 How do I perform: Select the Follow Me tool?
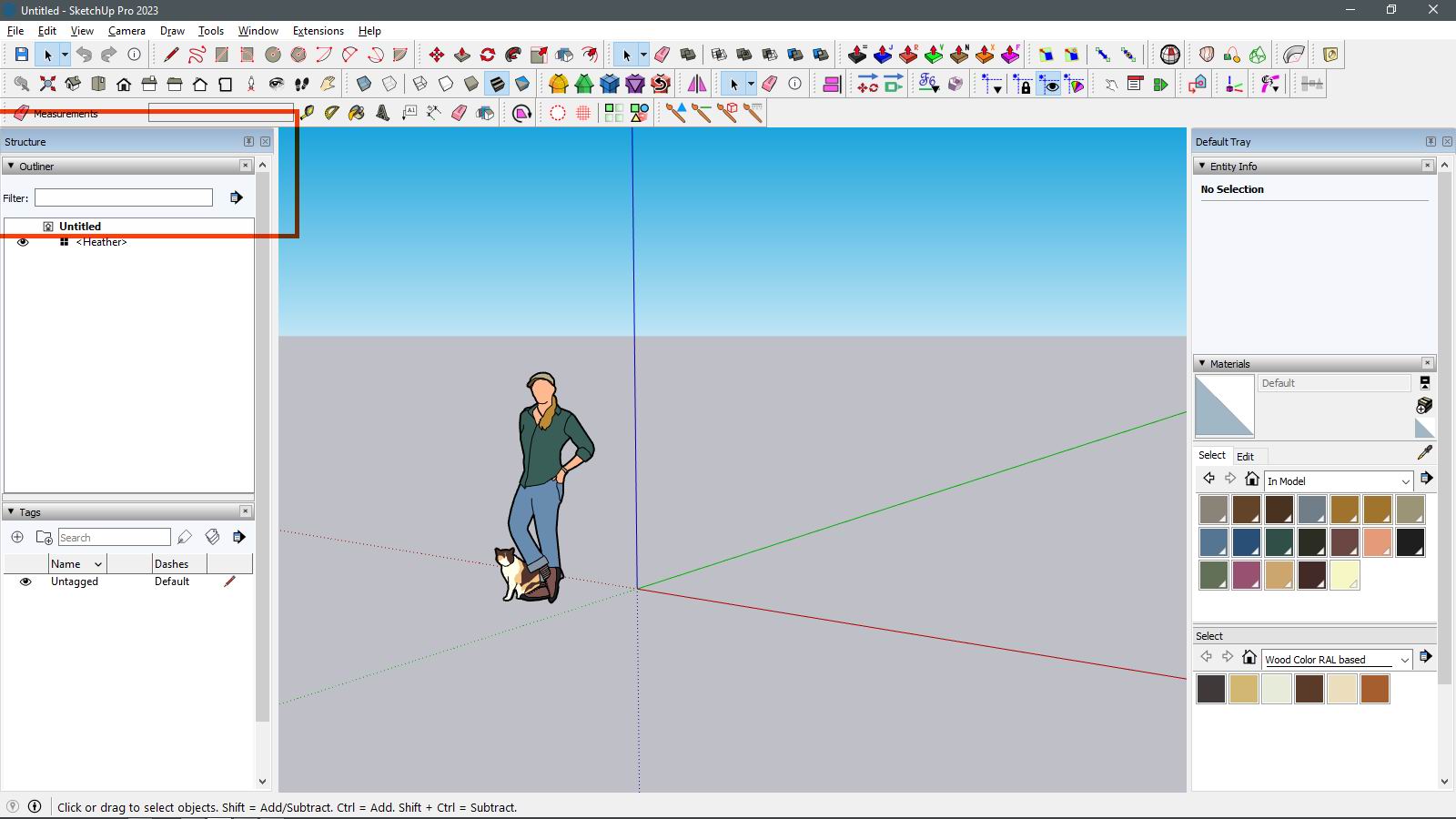point(513,55)
